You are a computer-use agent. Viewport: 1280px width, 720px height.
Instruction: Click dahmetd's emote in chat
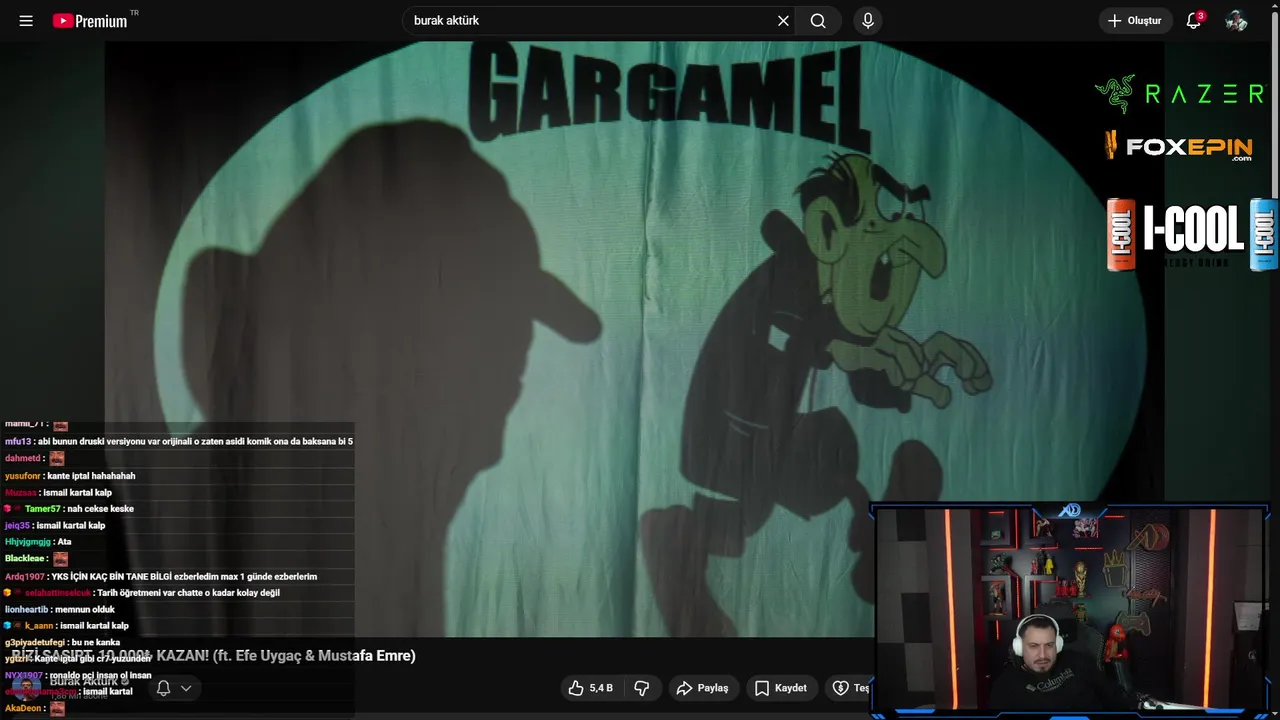tap(57, 458)
